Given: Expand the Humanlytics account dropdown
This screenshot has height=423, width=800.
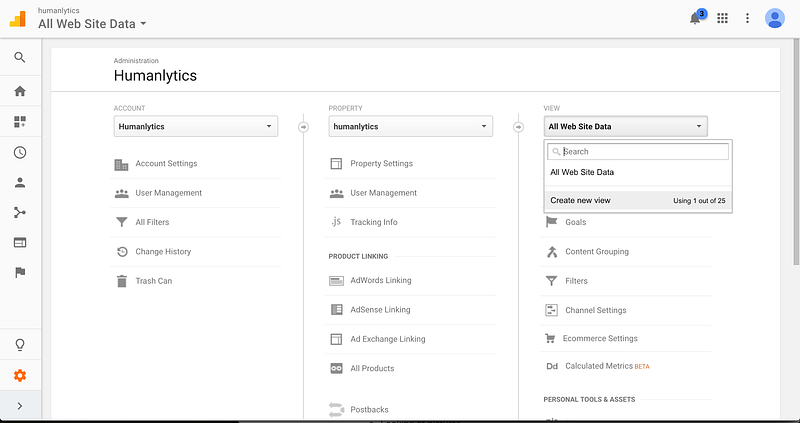Looking at the screenshot, I should (x=196, y=127).
